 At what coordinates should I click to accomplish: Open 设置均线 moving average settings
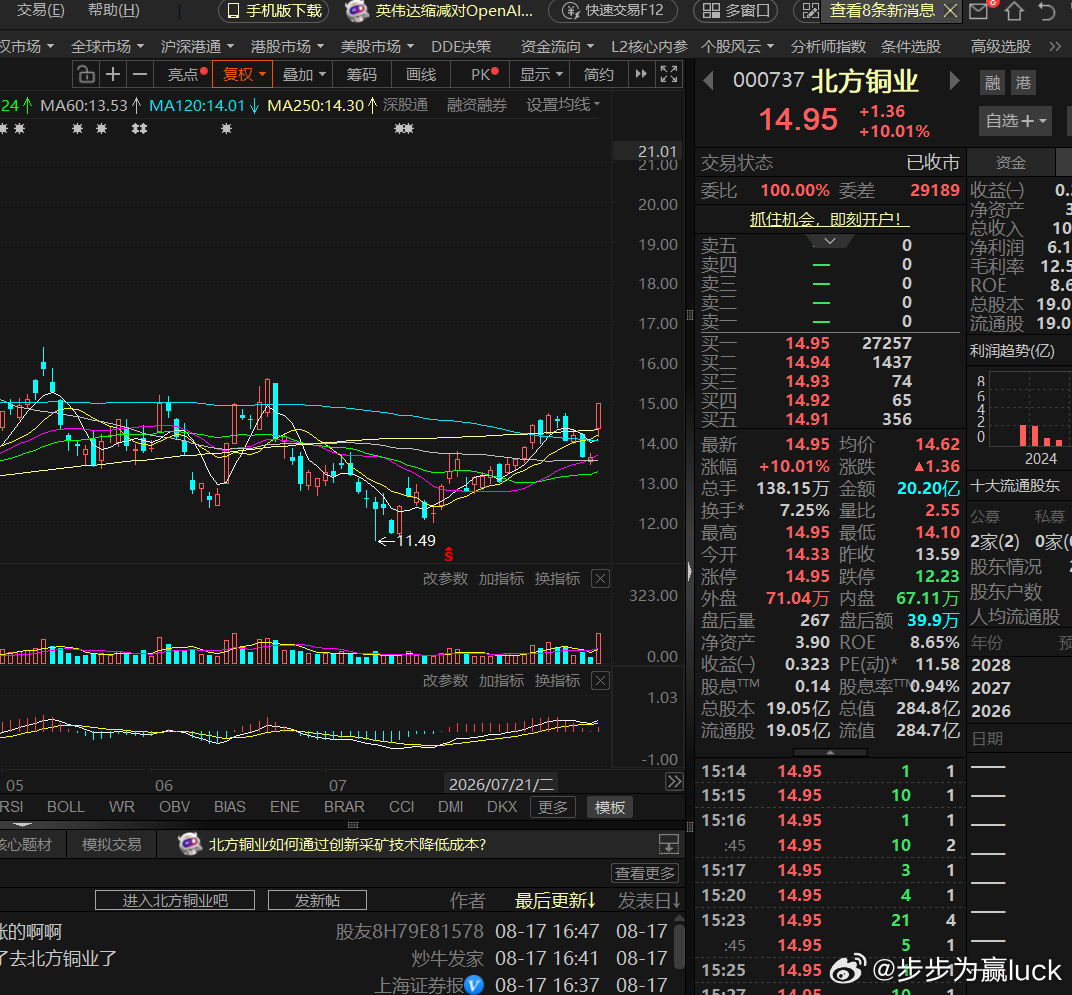coord(563,105)
